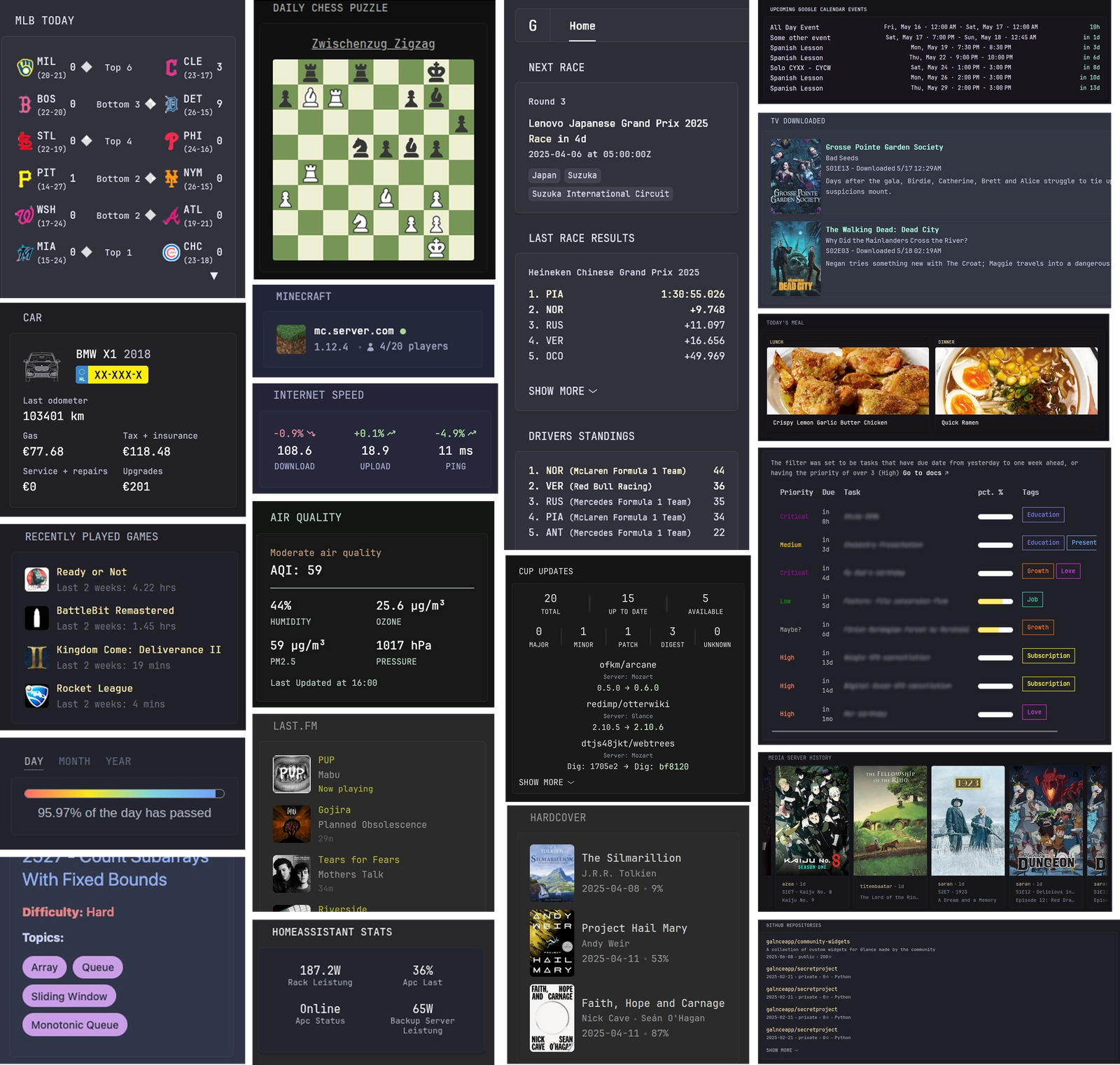Open the Rocket League game icon
1120x1065 pixels.
coord(36,696)
